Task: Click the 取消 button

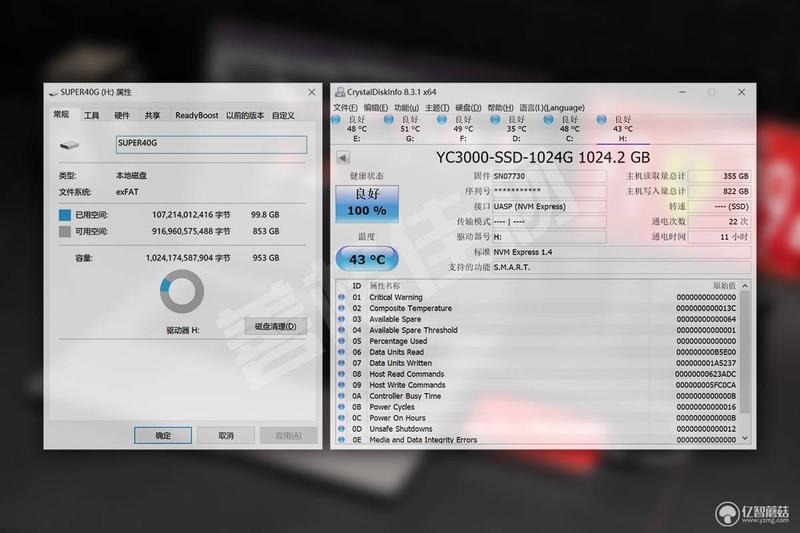Action: (226, 435)
